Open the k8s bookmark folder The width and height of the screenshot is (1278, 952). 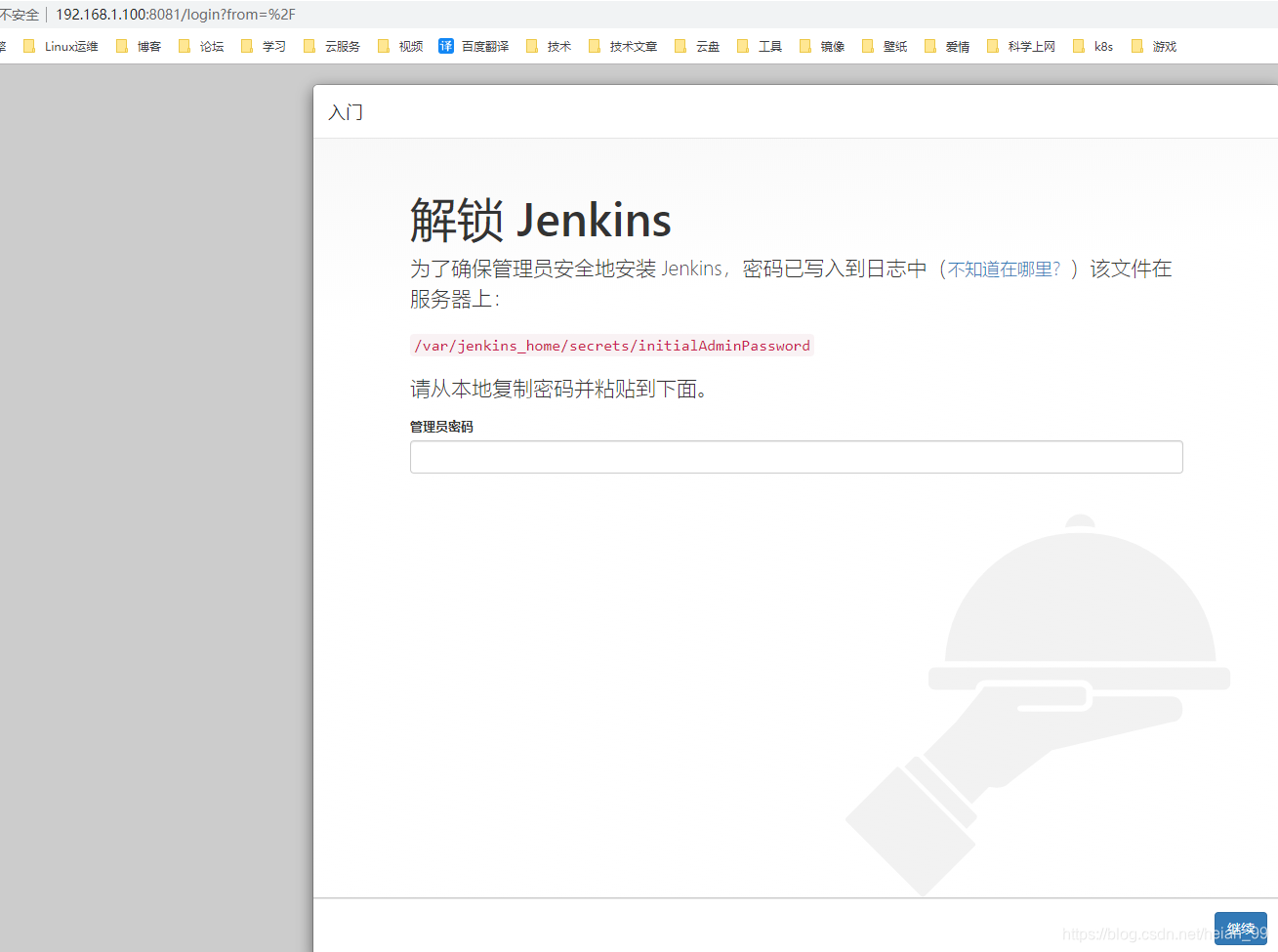tap(1093, 46)
